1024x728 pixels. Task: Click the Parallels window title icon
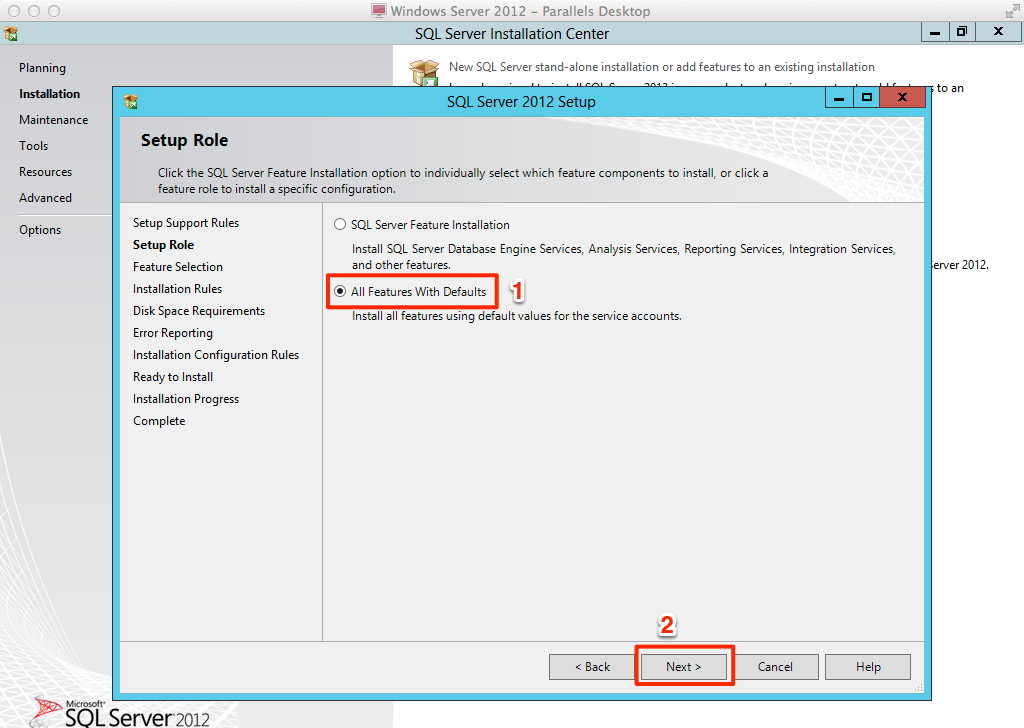(379, 10)
